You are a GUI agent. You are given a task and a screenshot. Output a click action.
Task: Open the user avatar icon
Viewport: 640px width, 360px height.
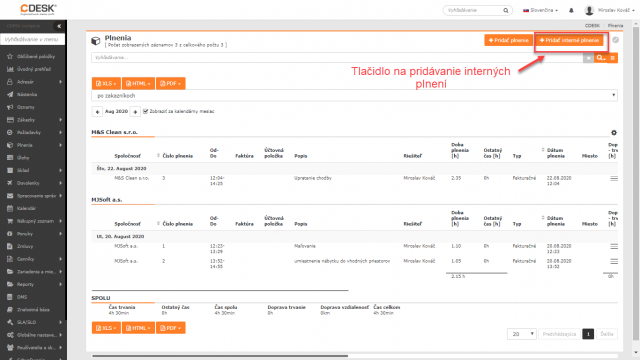[589, 10]
